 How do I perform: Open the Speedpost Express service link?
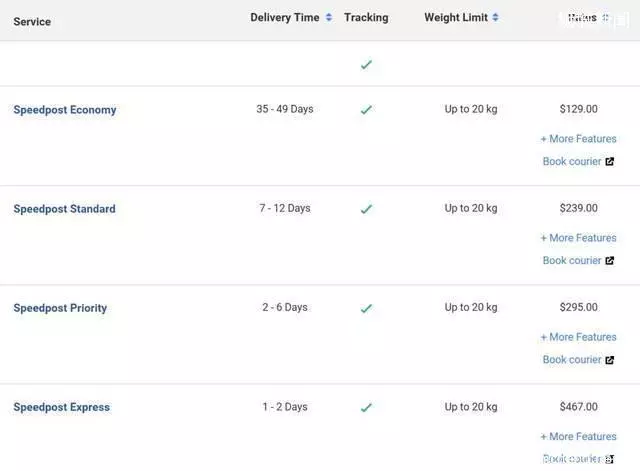tap(62, 407)
